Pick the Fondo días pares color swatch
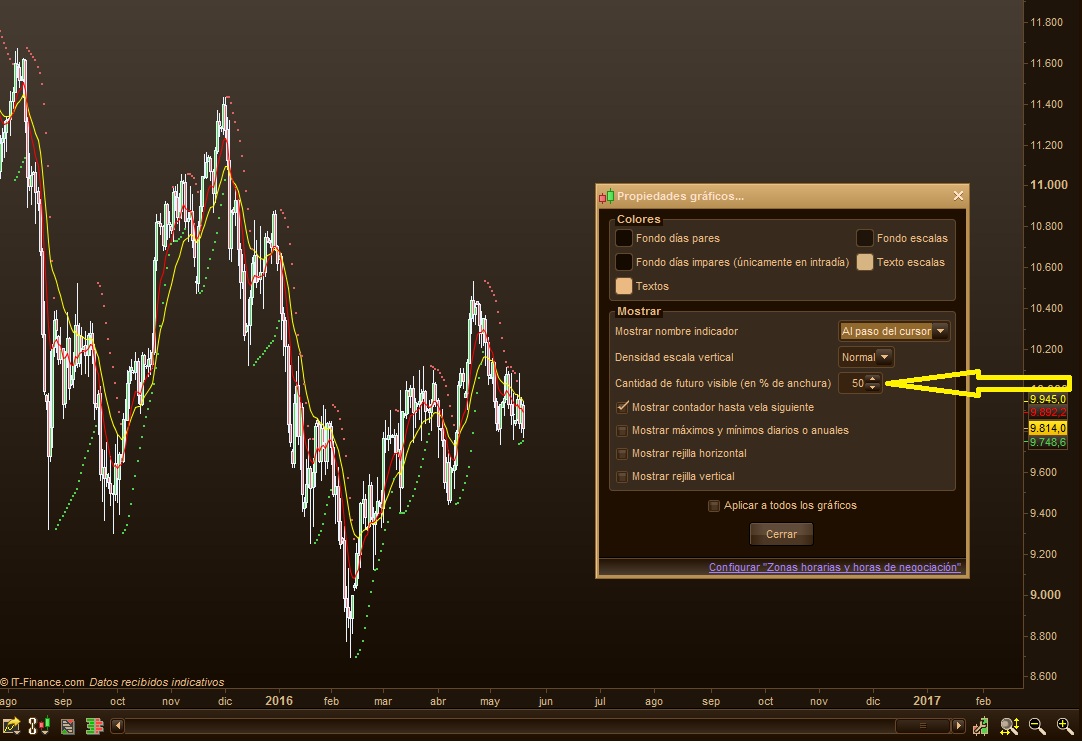The width and height of the screenshot is (1082, 744). coord(624,238)
